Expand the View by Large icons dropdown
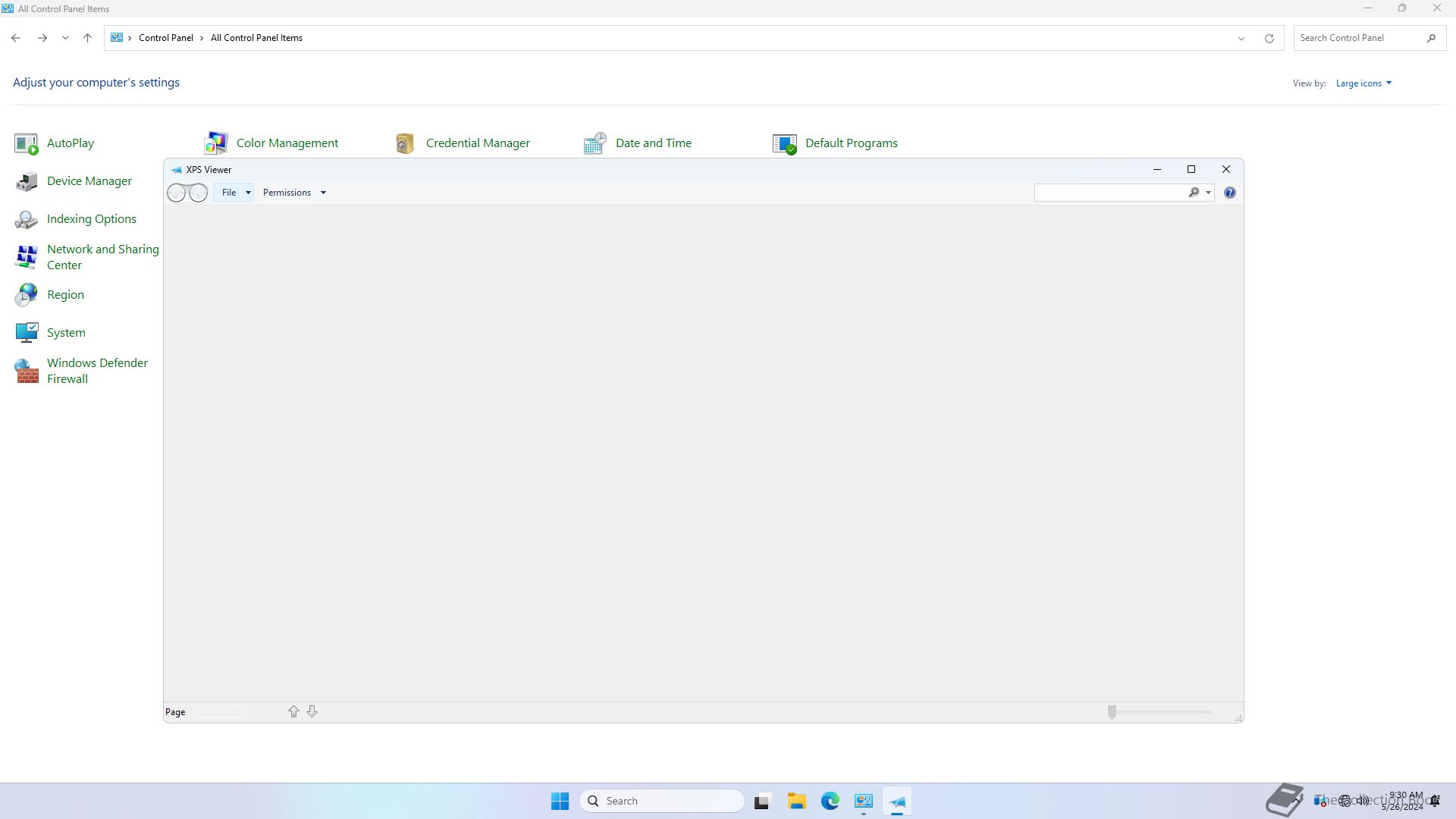Viewport: 1456px width, 819px height. click(1363, 83)
